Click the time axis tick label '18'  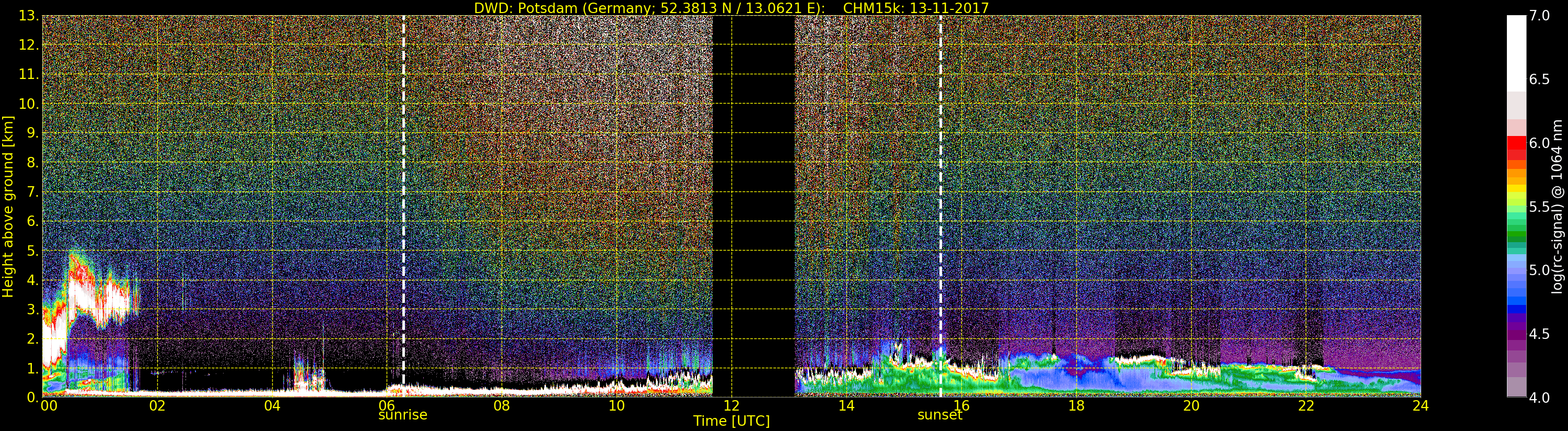[1076, 406]
